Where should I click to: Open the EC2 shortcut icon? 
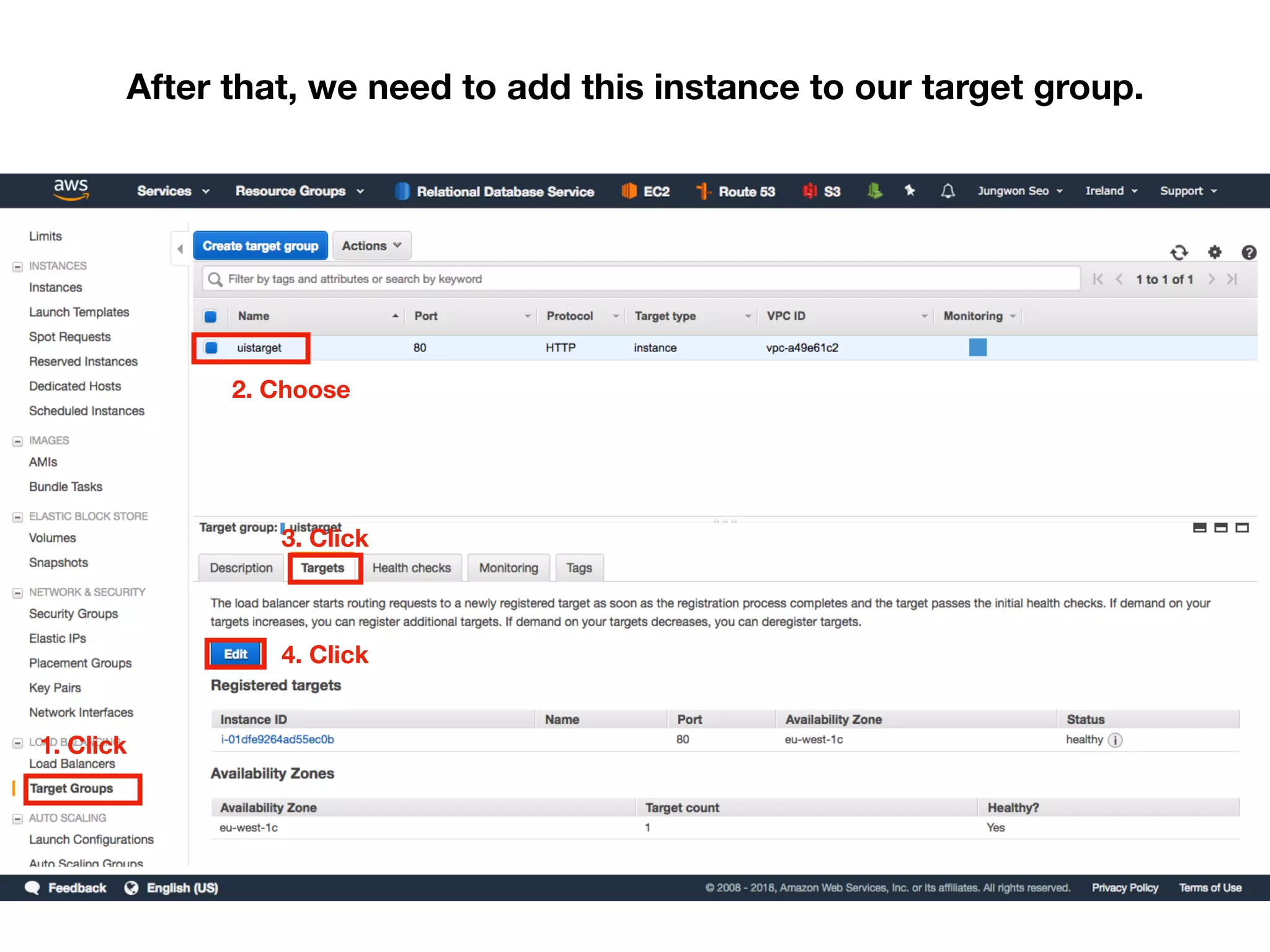pos(629,191)
